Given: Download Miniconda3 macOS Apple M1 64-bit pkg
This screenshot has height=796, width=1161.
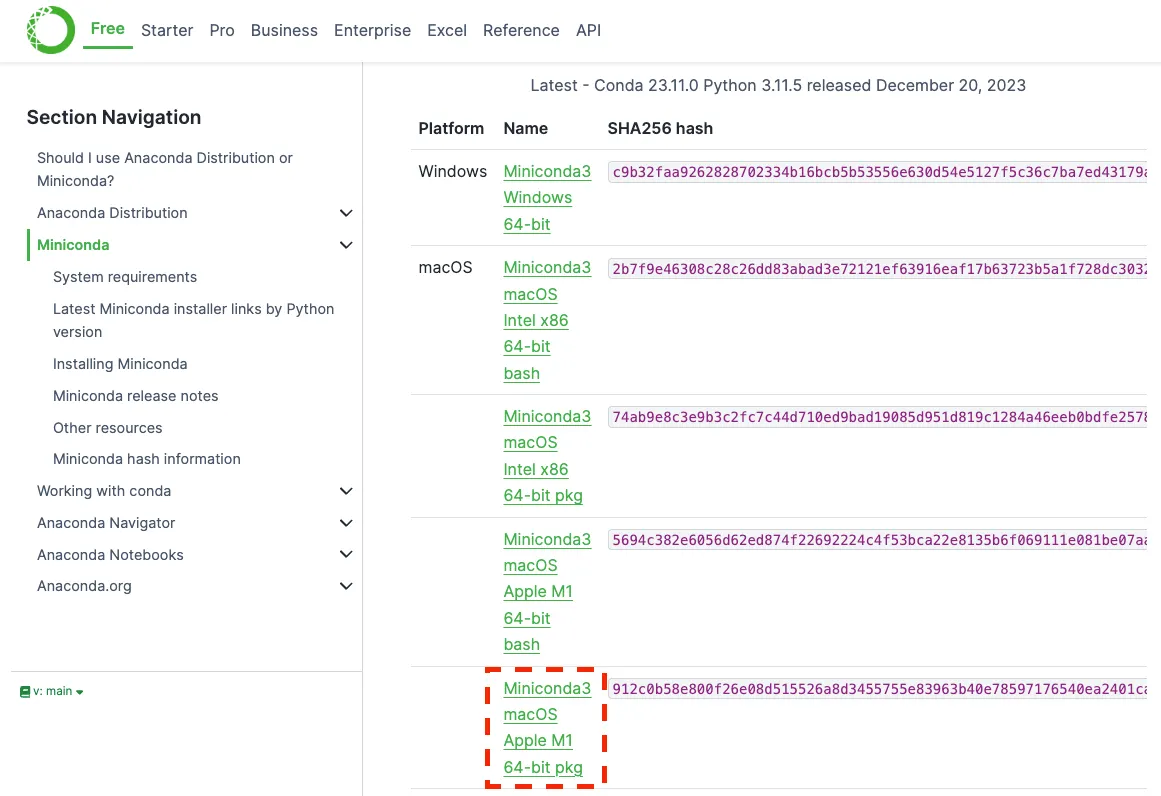Looking at the screenshot, I should click(x=547, y=728).
